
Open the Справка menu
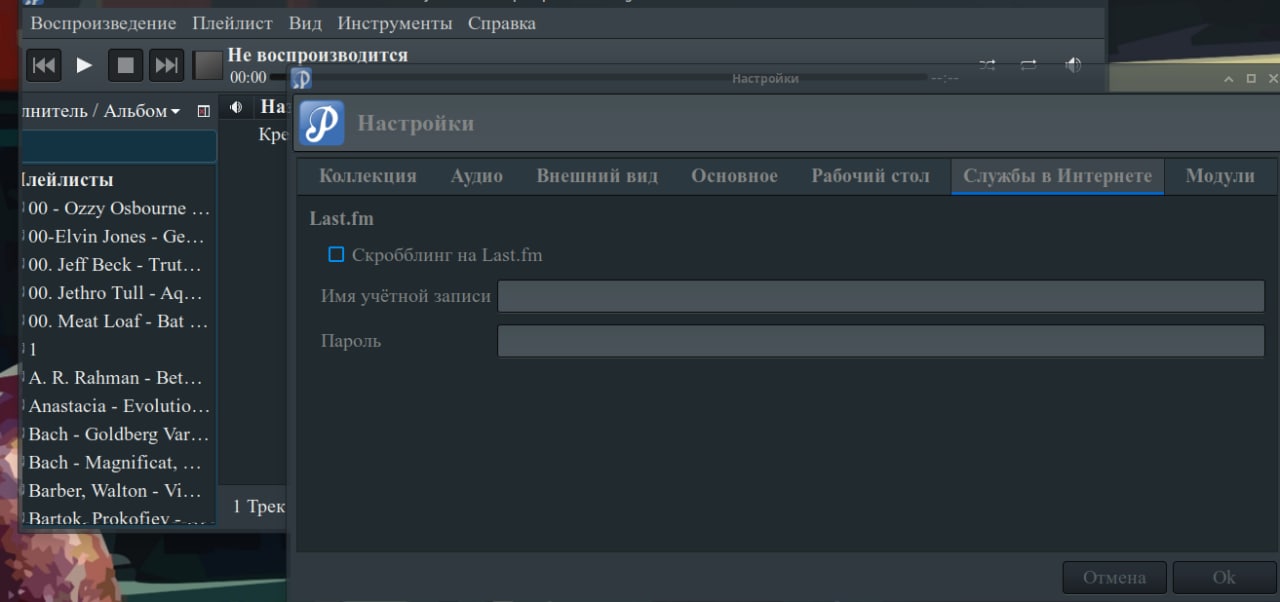tap(502, 23)
